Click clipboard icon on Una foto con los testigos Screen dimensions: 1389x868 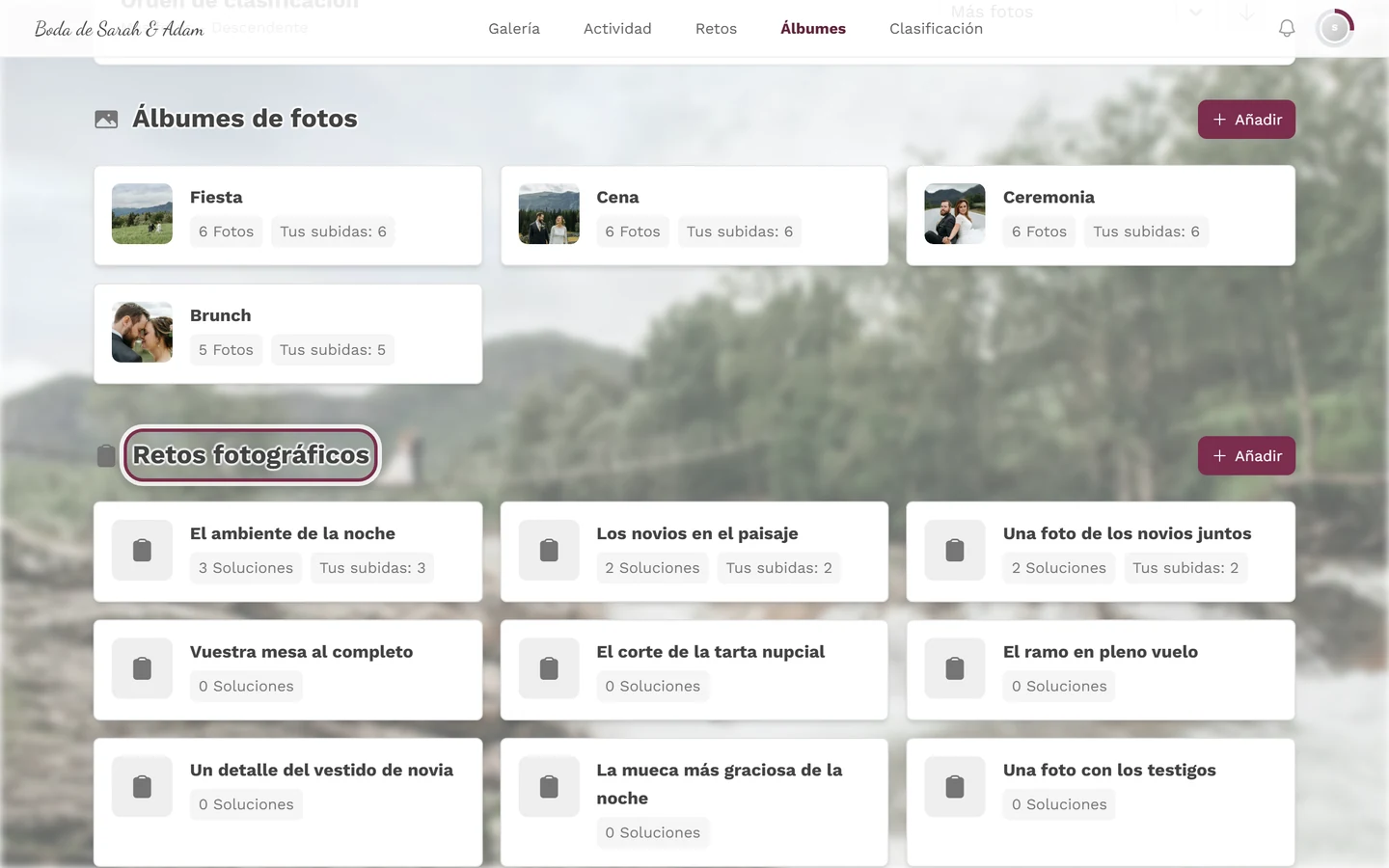click(x=955, y=787)
